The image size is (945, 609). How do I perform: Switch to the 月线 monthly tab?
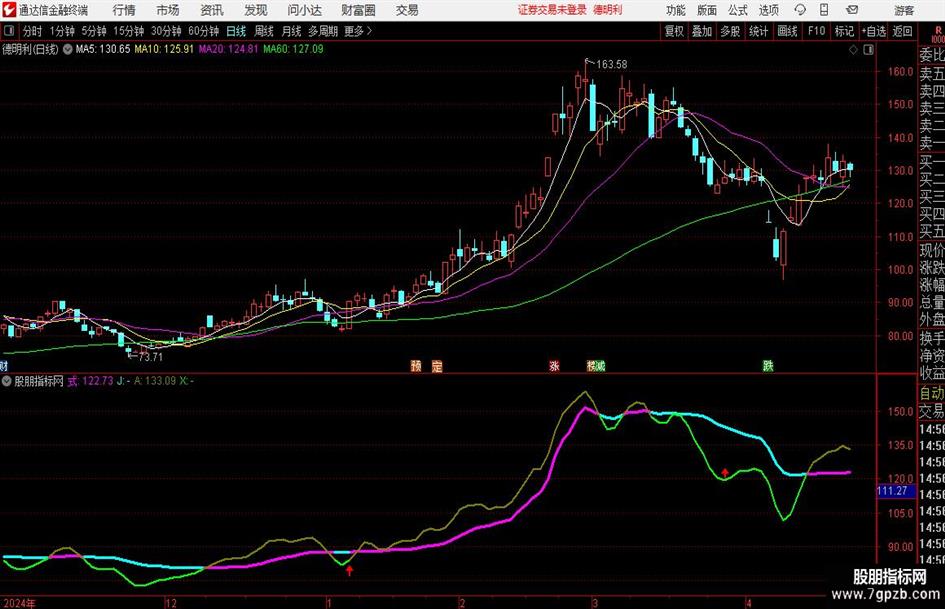click(x=292, y=31)
